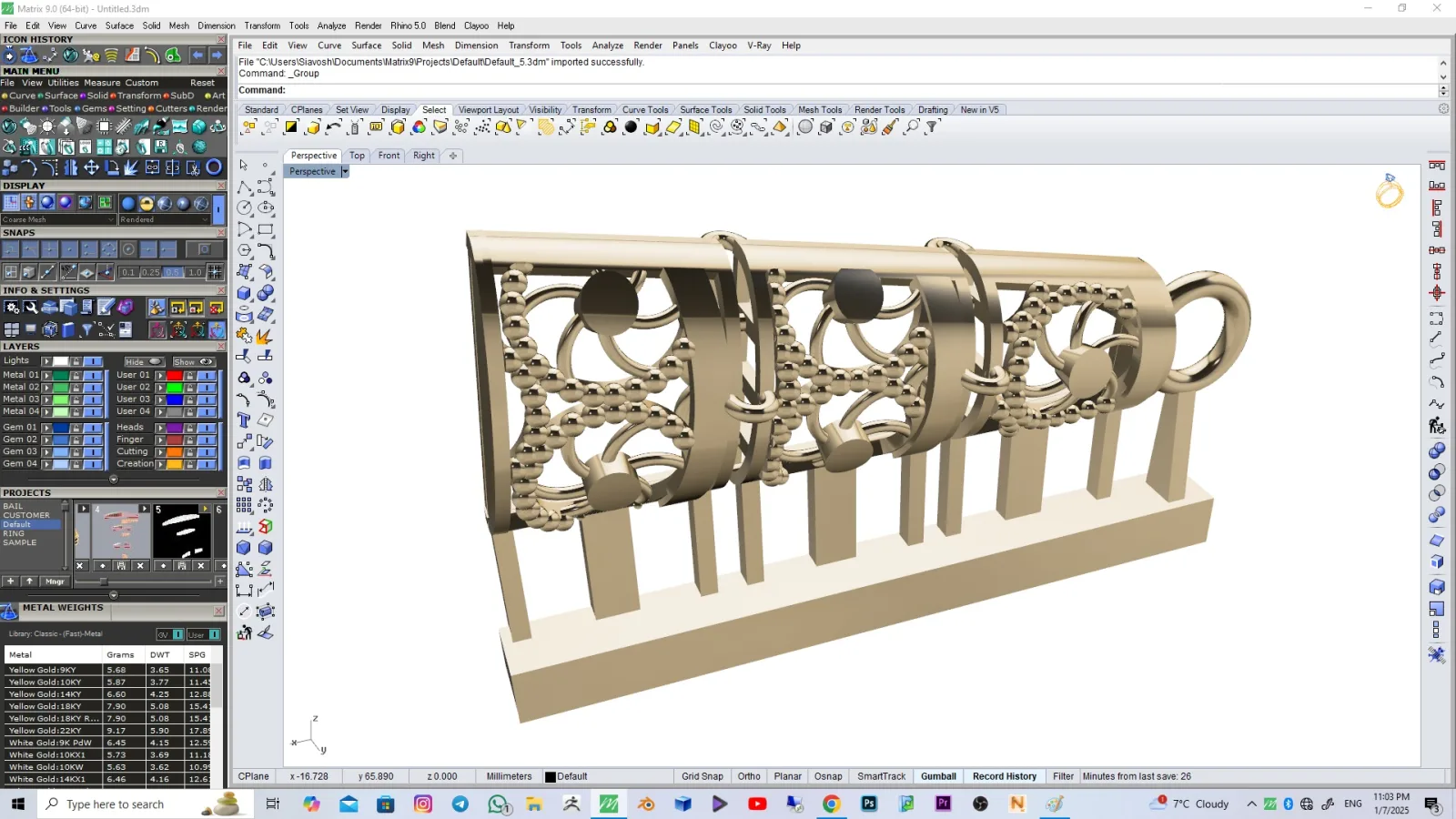
Task: Click the four-way move arrows icon
Action: coord(92,167)
